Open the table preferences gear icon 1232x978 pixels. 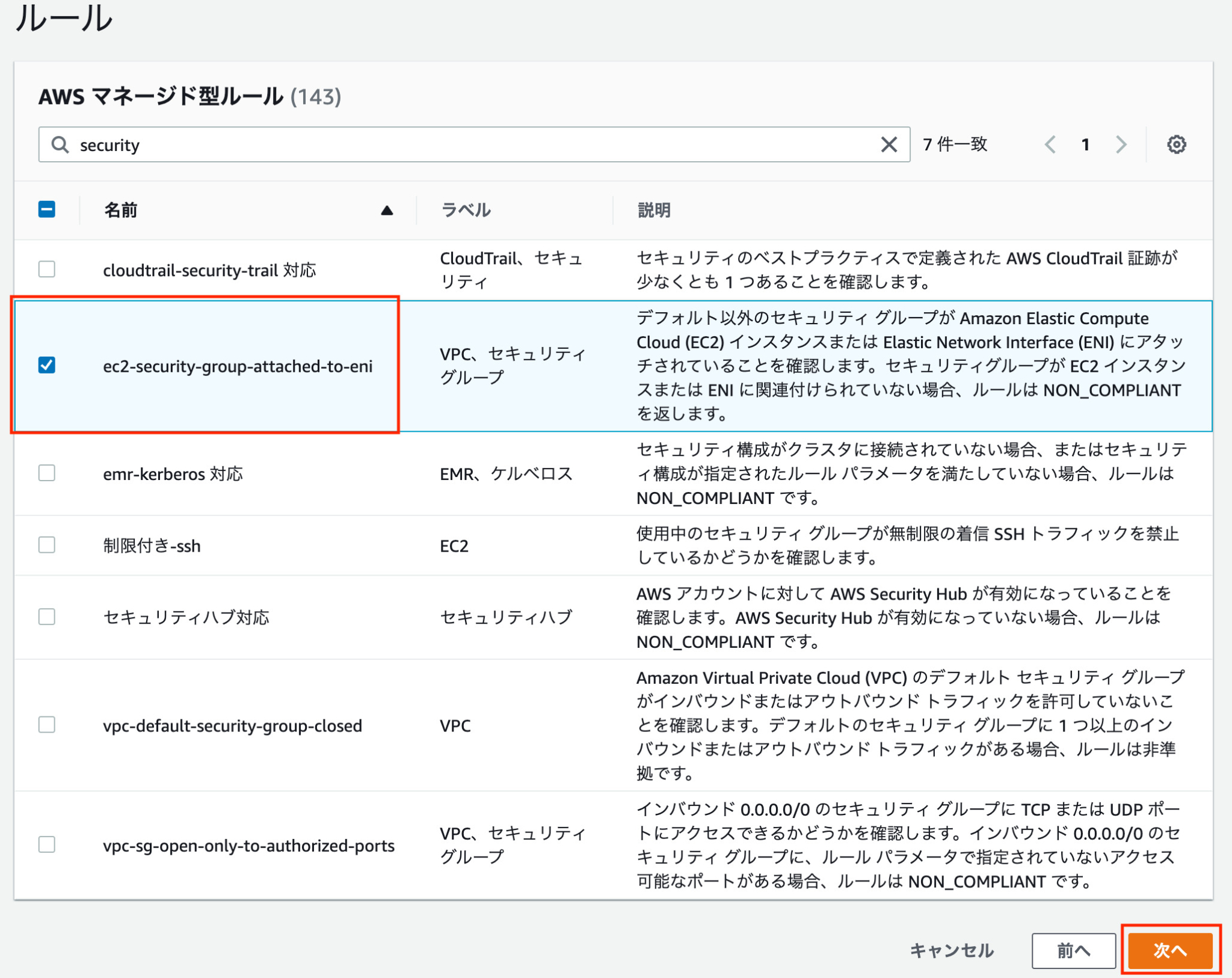pyautogui.click(x=1177, y=144)
